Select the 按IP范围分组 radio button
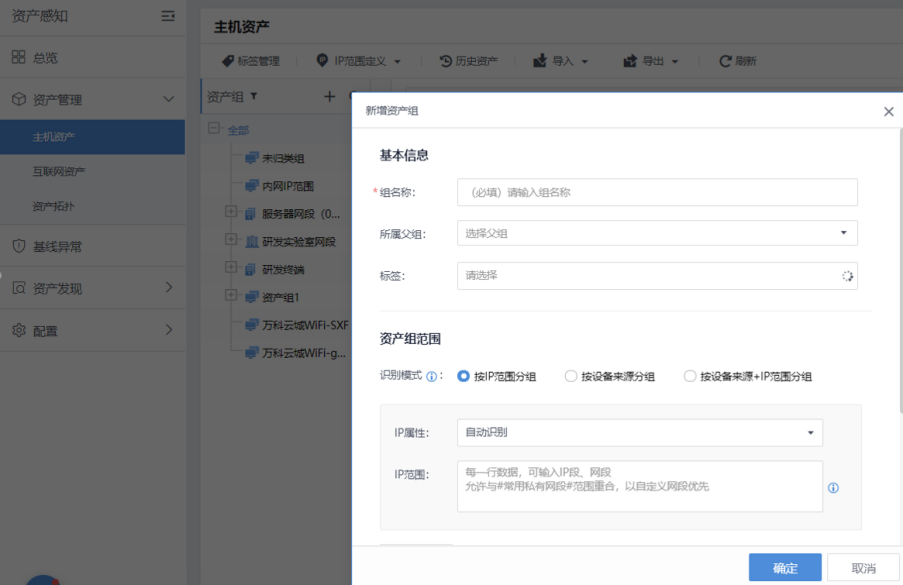 point(463,377)
